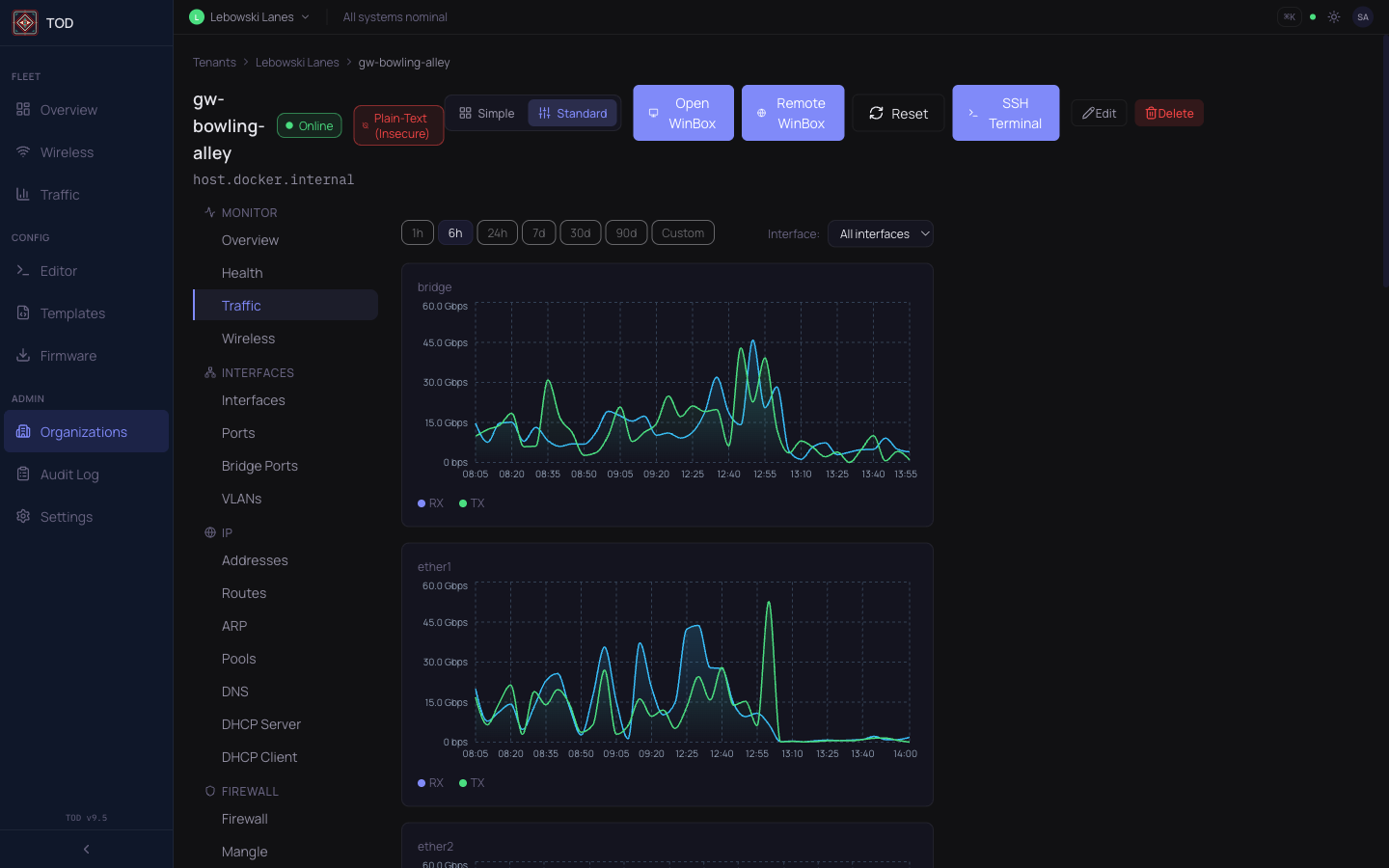Switch to Health in the Monitor menu
The width and height of the screenshot is (1389, 868).
pyautogui.click(x=242, y=273)
